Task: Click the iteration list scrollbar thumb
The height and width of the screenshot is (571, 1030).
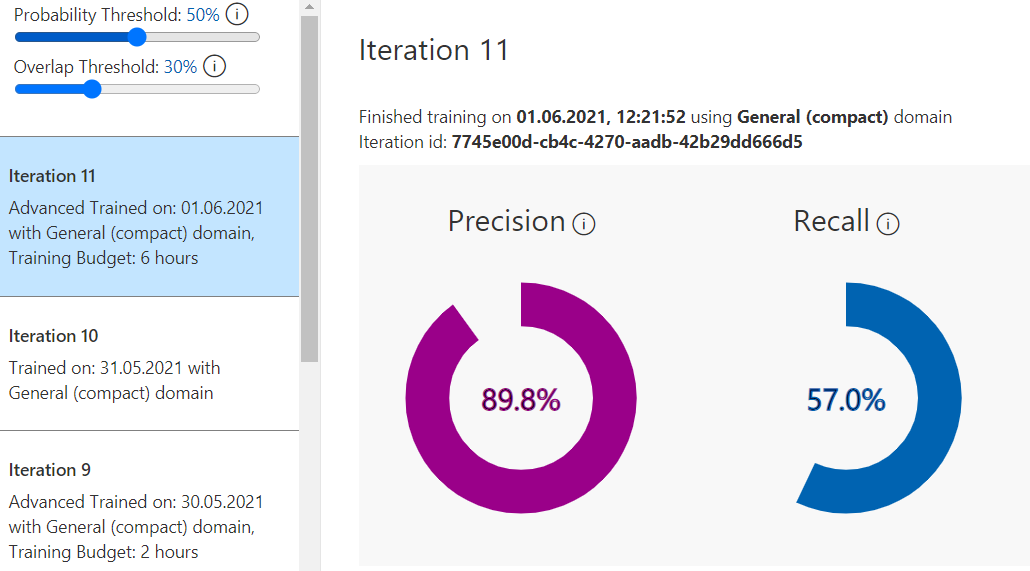Action: point(309,188)
